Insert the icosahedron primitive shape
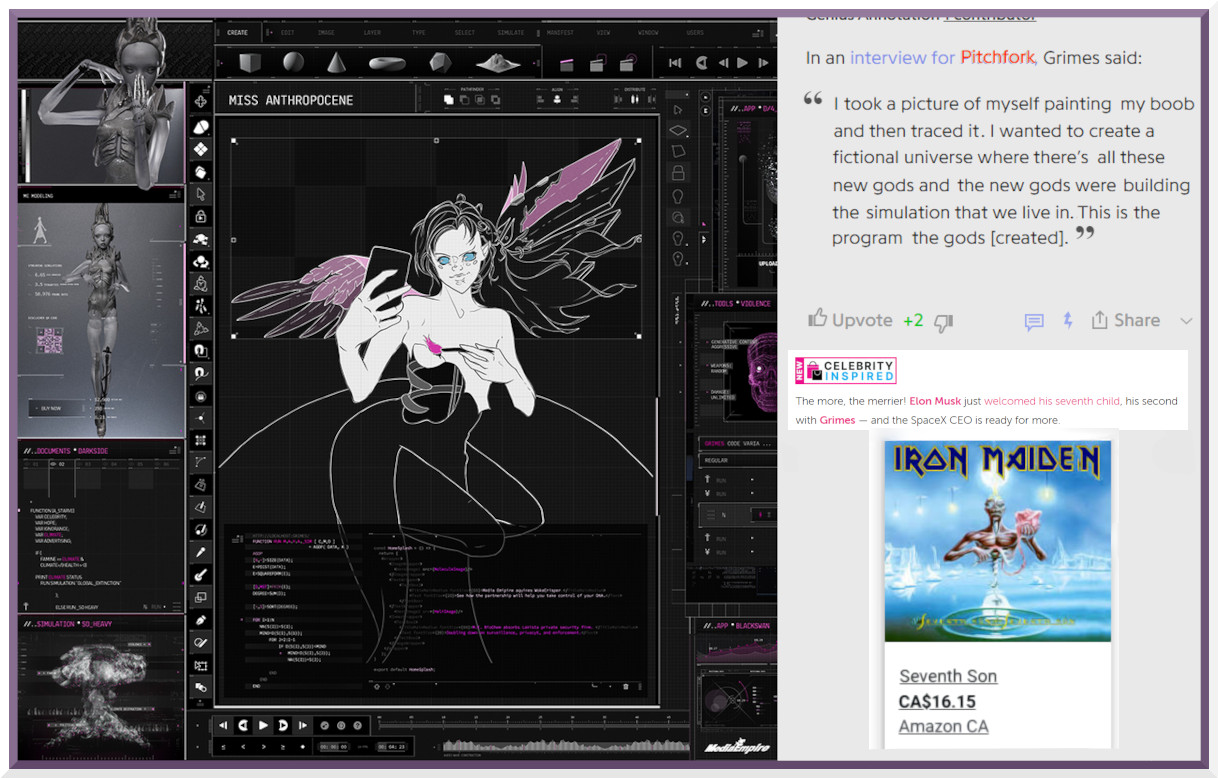Screen dimensions: 1218x778 pos(440,63)
